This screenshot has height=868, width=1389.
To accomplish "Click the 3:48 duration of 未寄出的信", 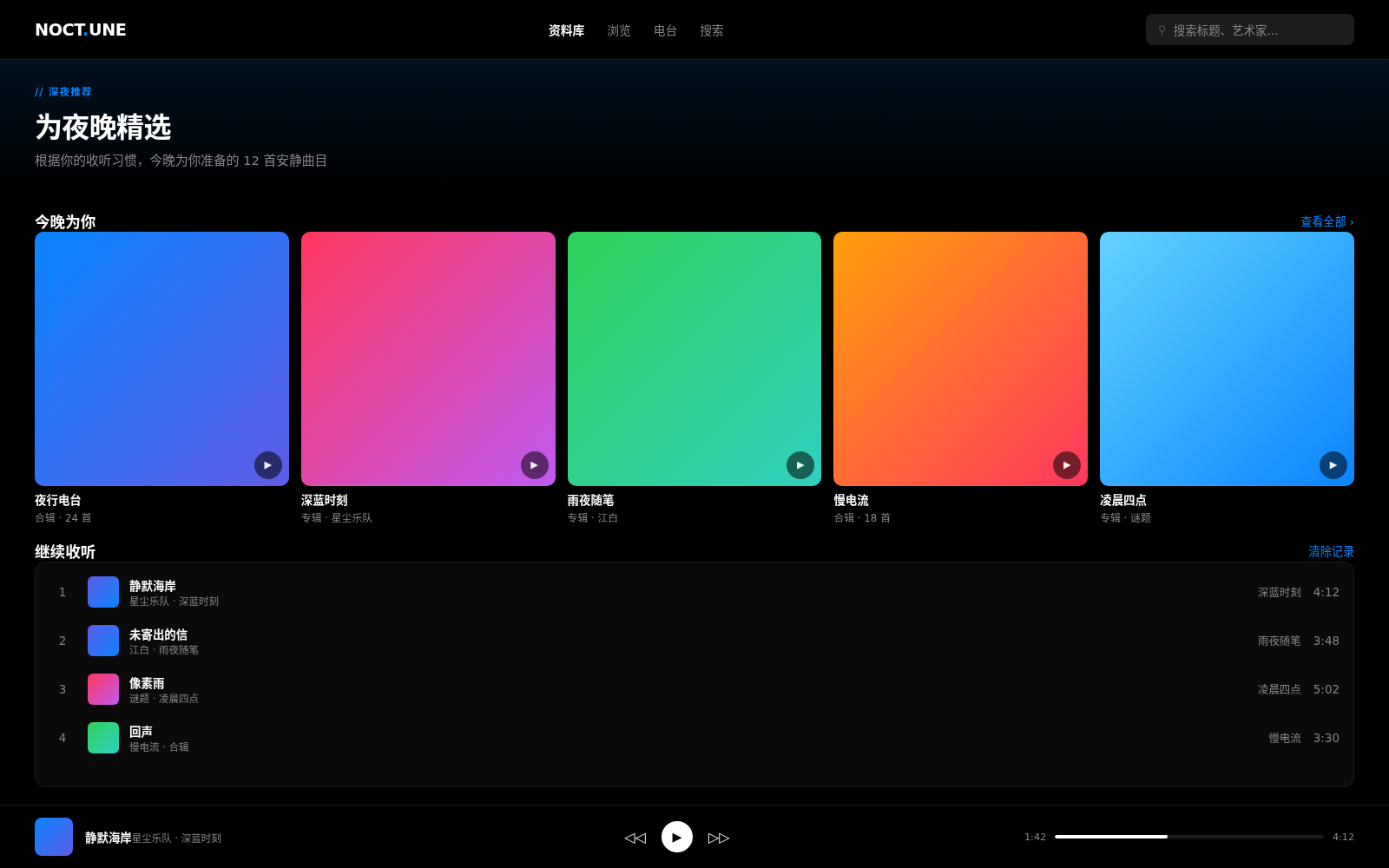I will pyautogui.click(x=1326, y=641).
